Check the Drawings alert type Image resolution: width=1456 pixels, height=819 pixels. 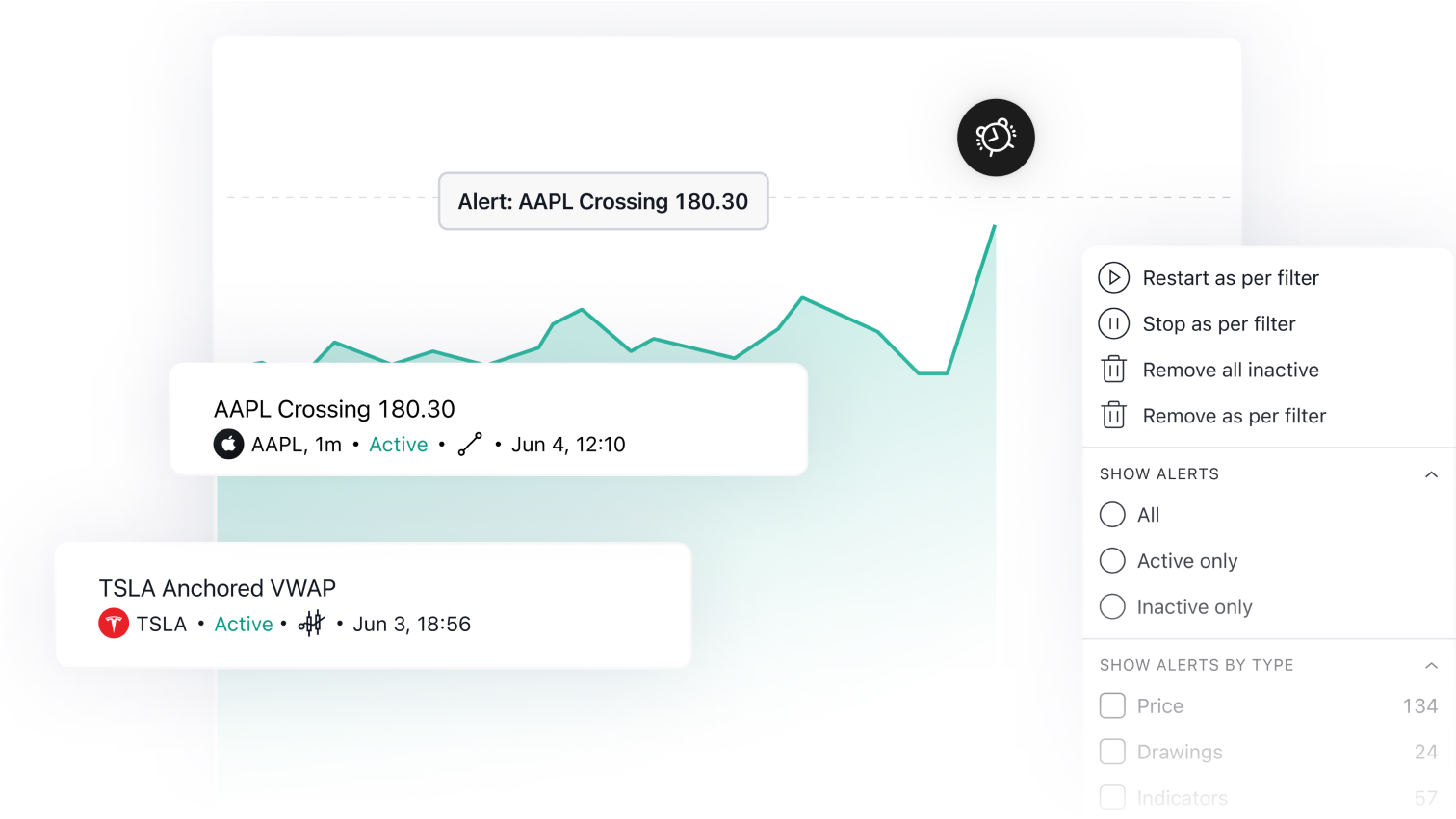pos(1112,752)
